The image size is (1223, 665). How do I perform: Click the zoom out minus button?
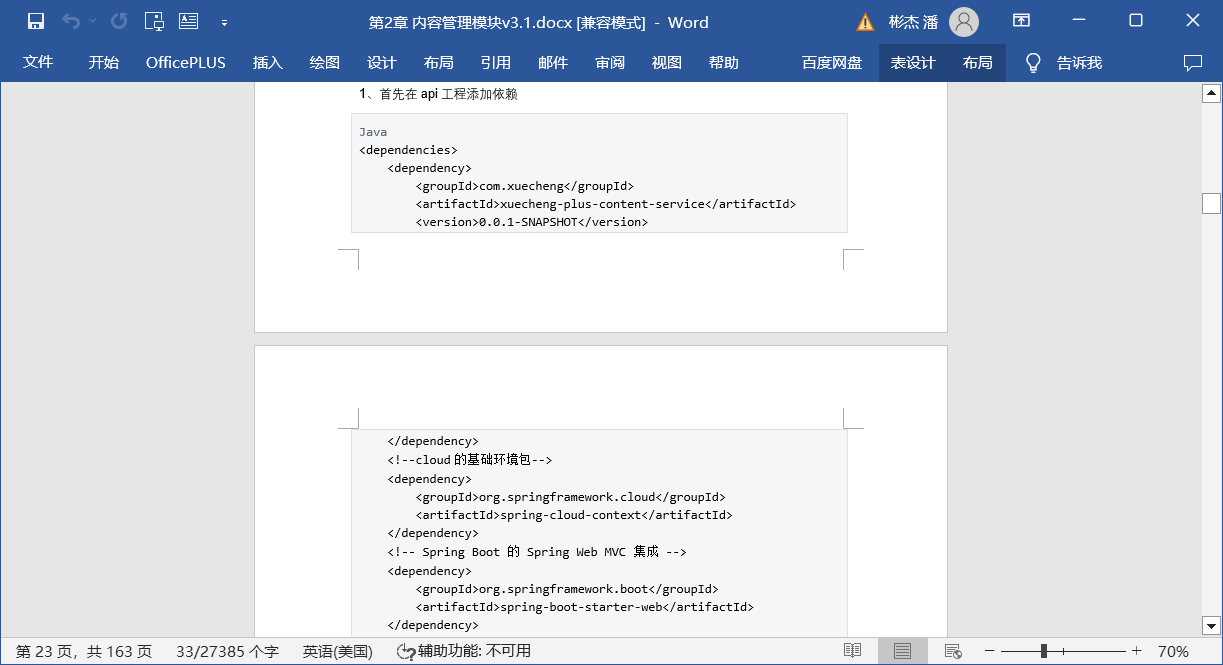coord(990,651)
